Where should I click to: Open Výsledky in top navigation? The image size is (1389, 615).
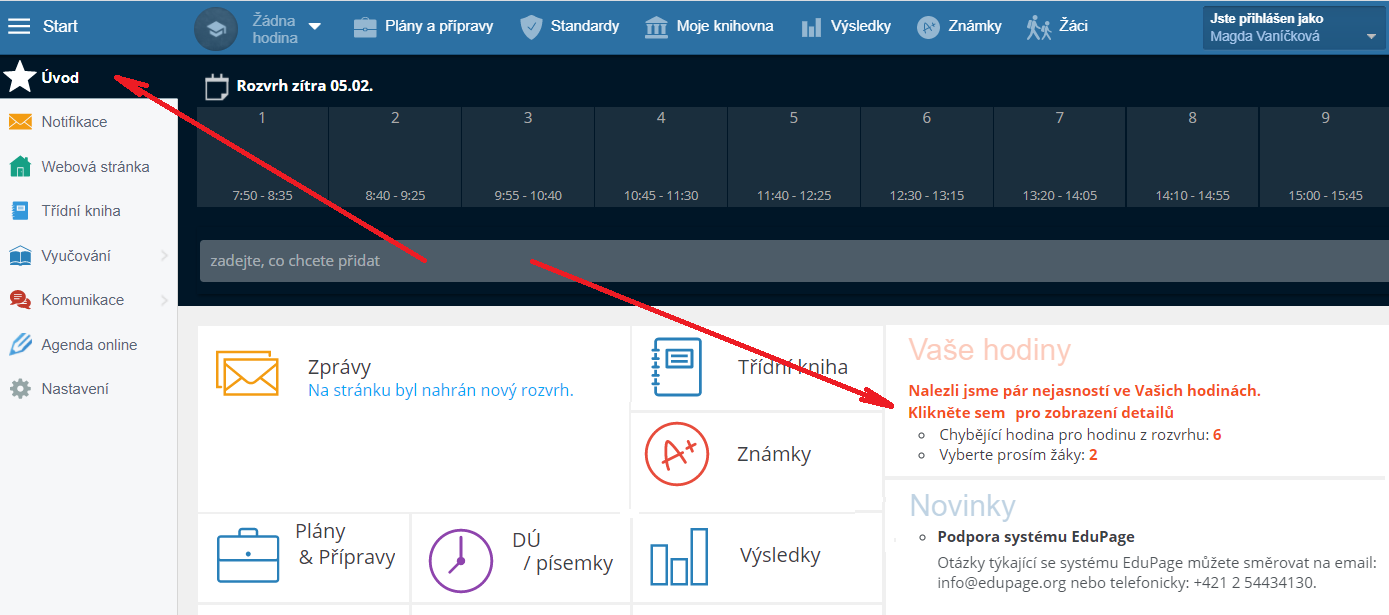point(861,26)
